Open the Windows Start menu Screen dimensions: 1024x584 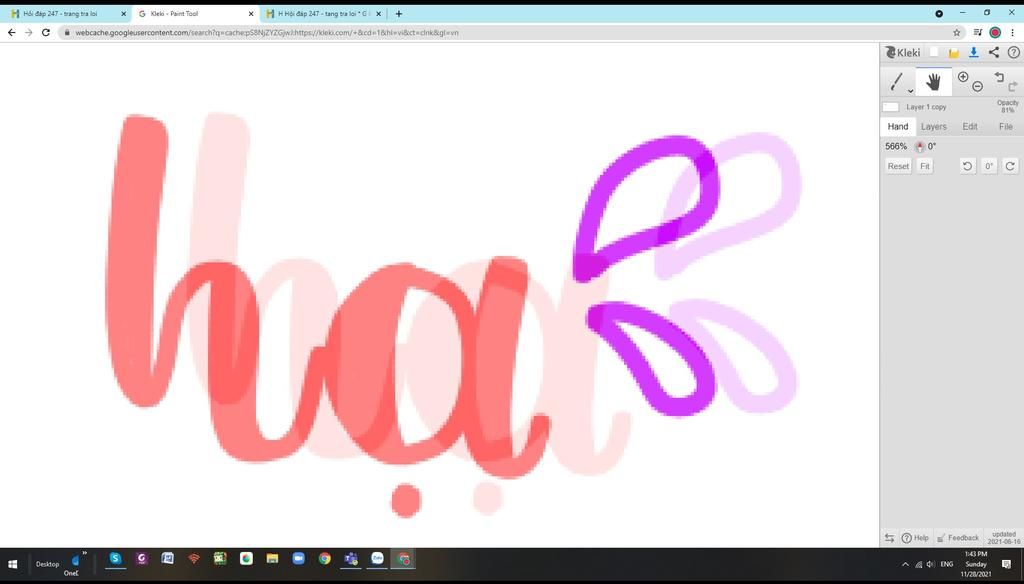point(12,564)
